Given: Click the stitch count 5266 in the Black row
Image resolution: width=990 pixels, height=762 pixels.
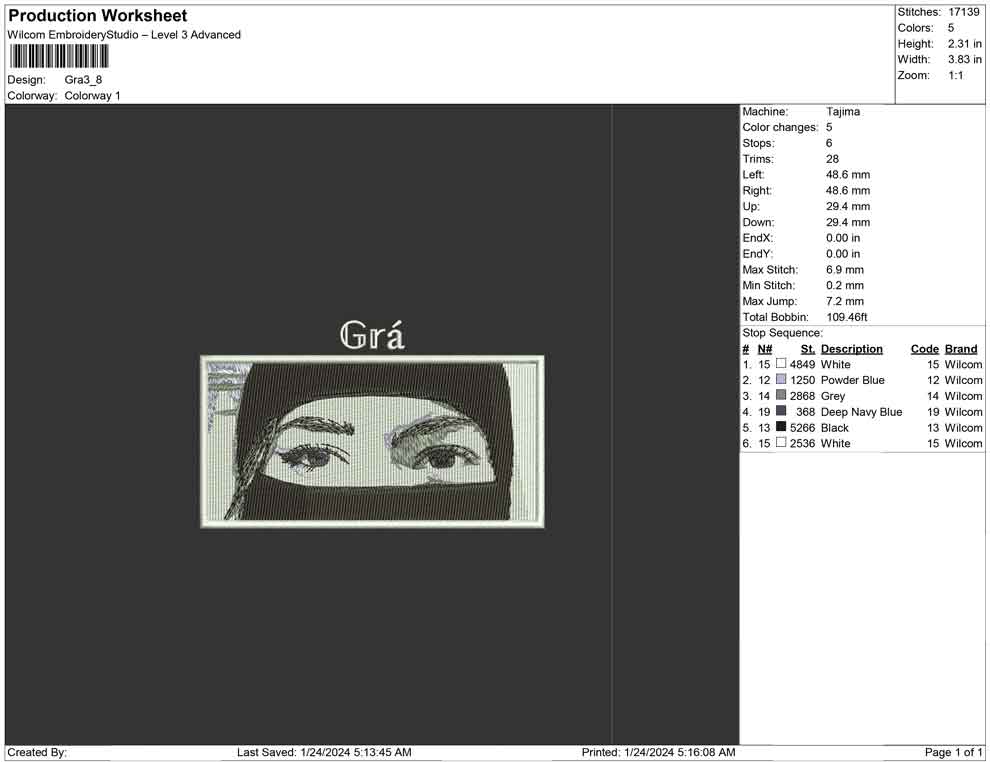Looking at the screenshot, I should (x=802, y=427).
